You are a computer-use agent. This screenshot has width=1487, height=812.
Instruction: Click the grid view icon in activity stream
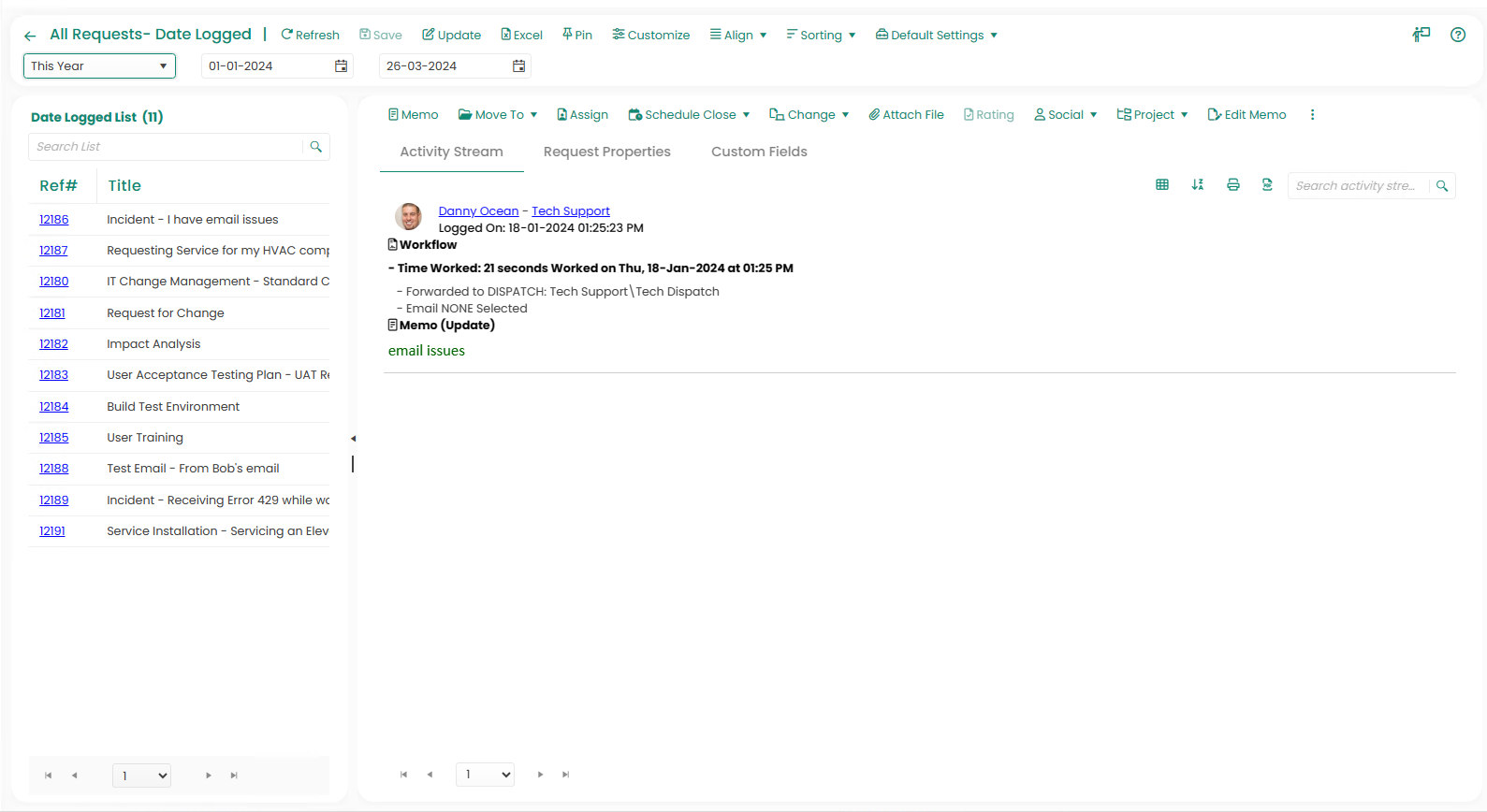(1161, 185)
